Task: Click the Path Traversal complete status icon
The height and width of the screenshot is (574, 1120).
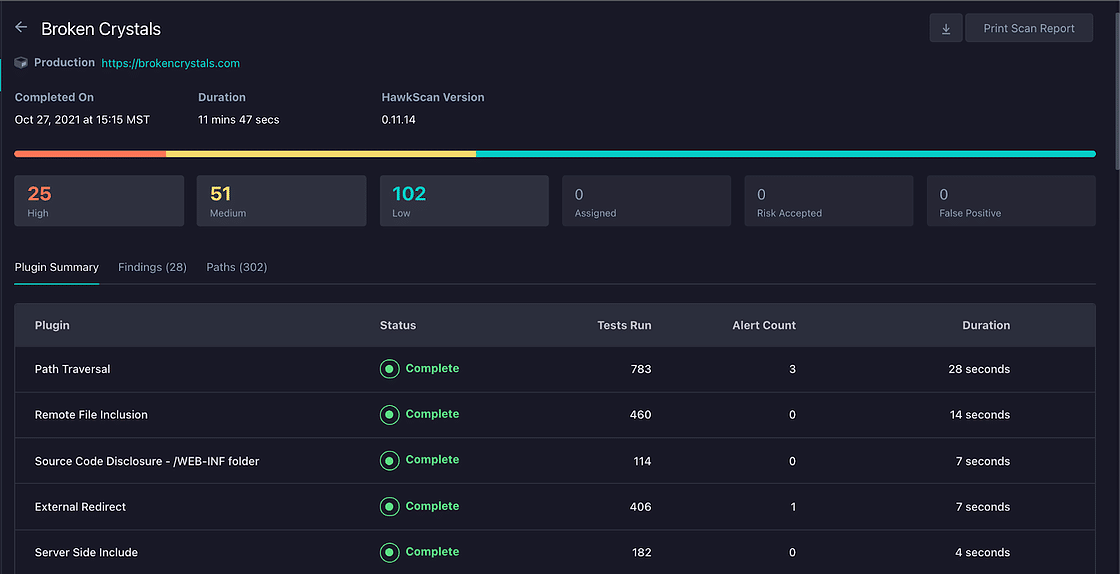Action: click(389, 369)
